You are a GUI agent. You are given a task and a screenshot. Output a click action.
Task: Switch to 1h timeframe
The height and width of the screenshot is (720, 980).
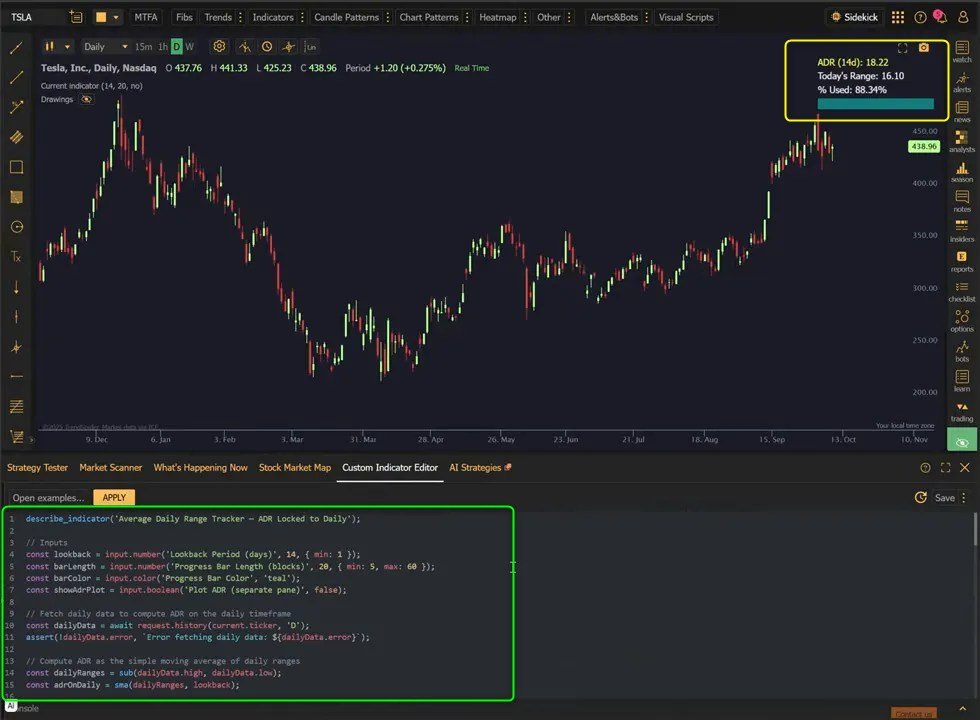[x=163, y=47]
